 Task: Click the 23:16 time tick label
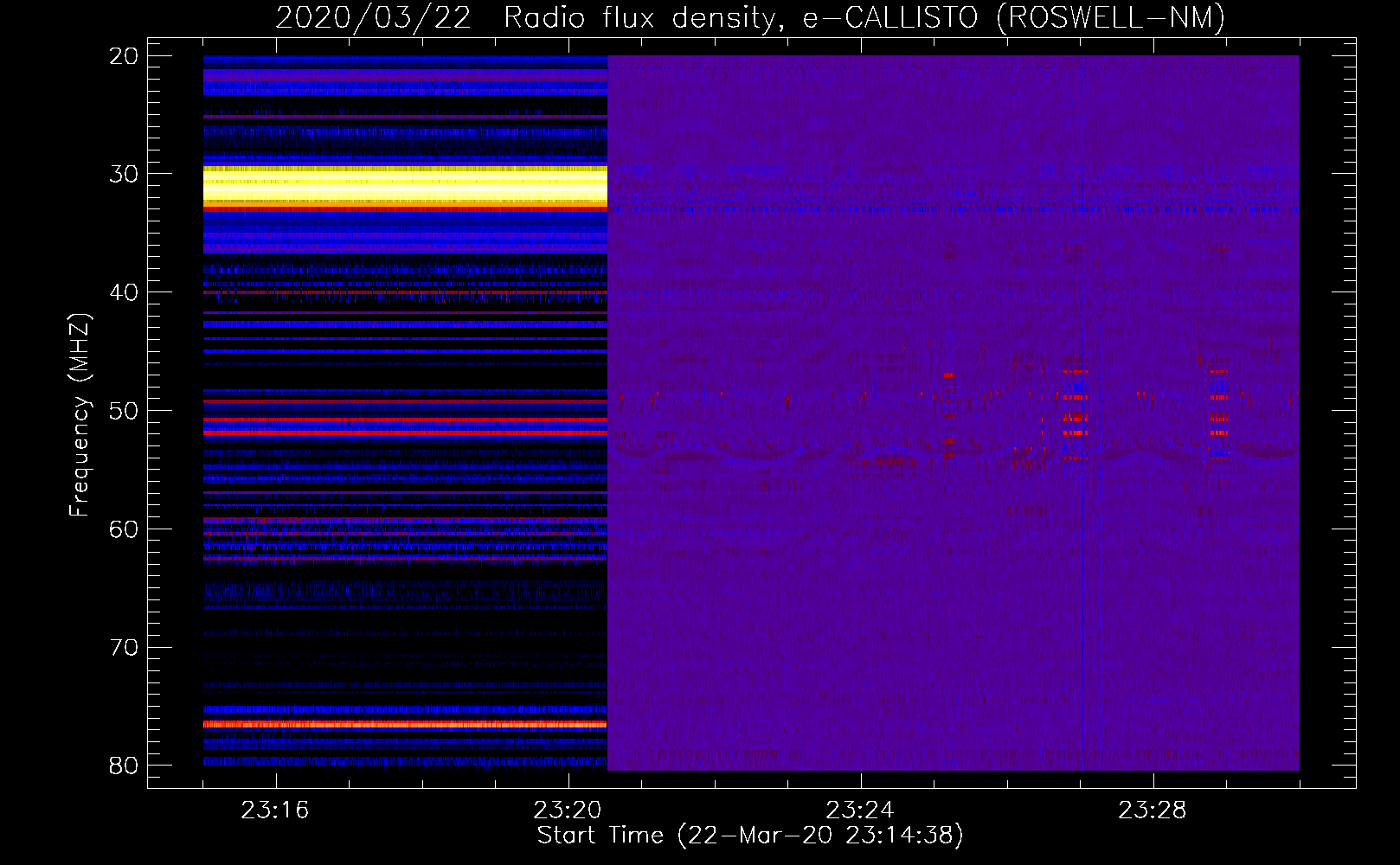pos(275,811)
